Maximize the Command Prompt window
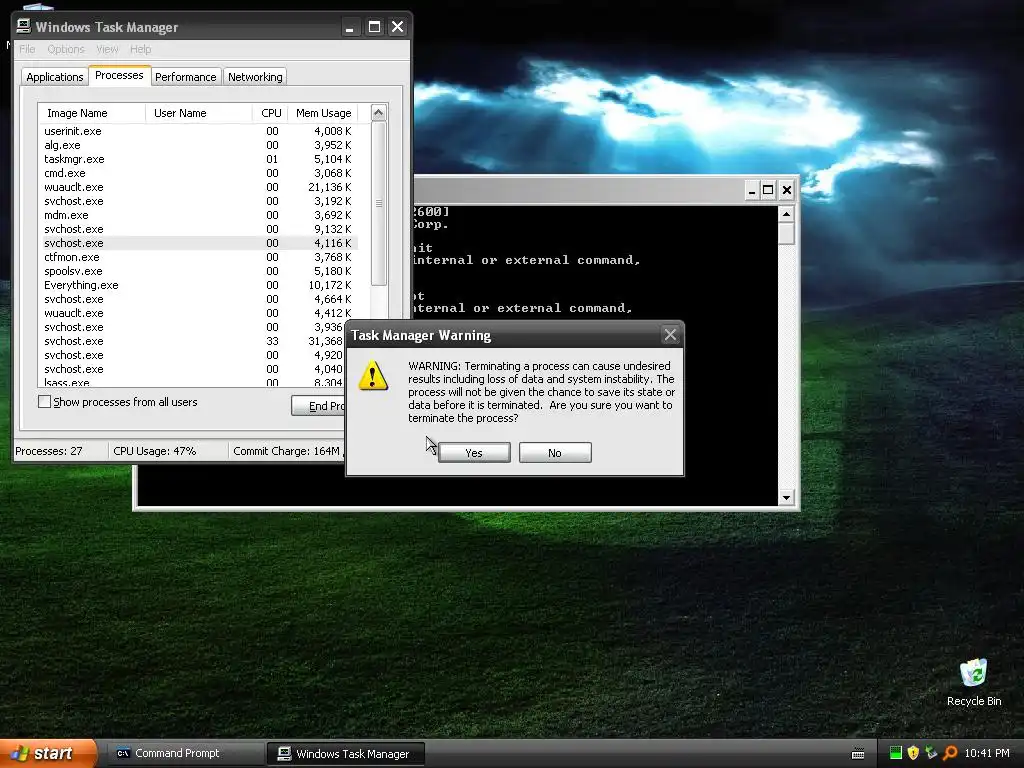The height and width of the screenshot is (768, 1024). (x=768, y=190)
